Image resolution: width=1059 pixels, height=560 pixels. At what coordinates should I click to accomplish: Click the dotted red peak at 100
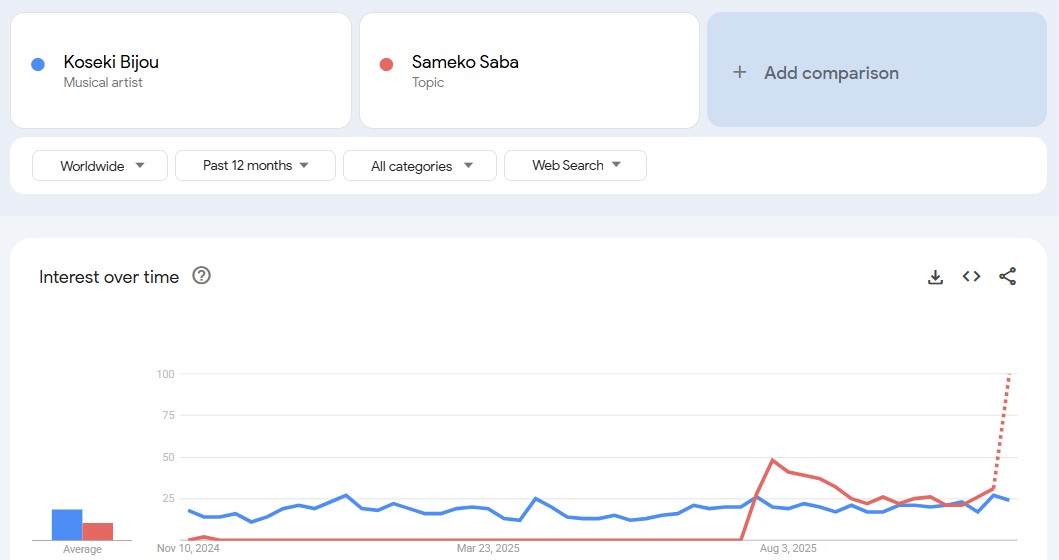(1009, 375)
